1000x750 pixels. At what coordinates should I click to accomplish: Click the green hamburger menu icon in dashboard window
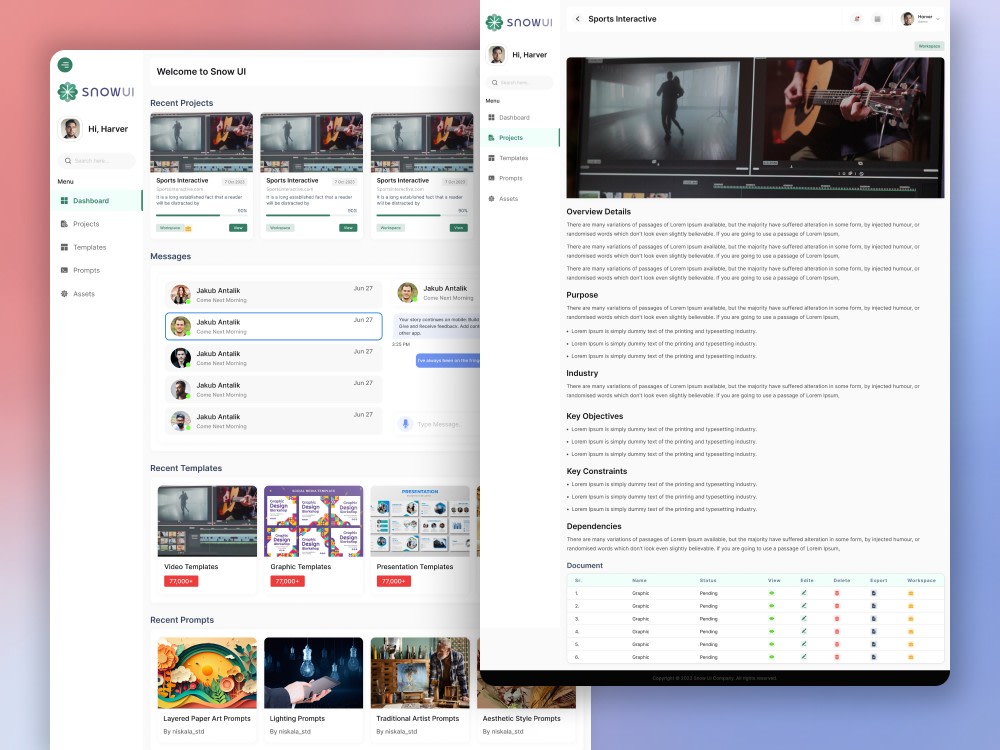pyautogui.click(x=65, y=64)
